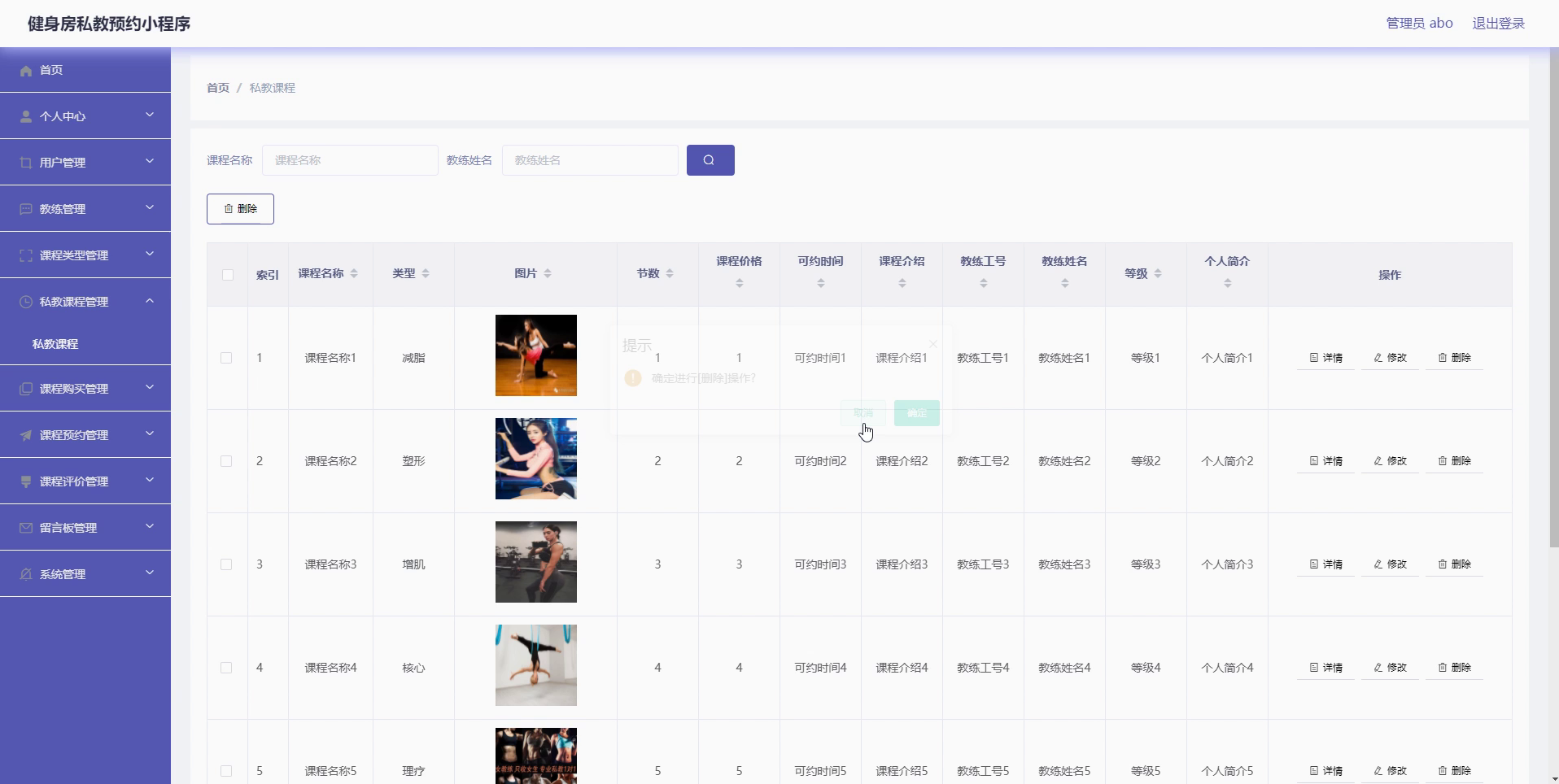Click 删除 for 课程名称5
The image size is (1559, 784).
[1454, 771]
